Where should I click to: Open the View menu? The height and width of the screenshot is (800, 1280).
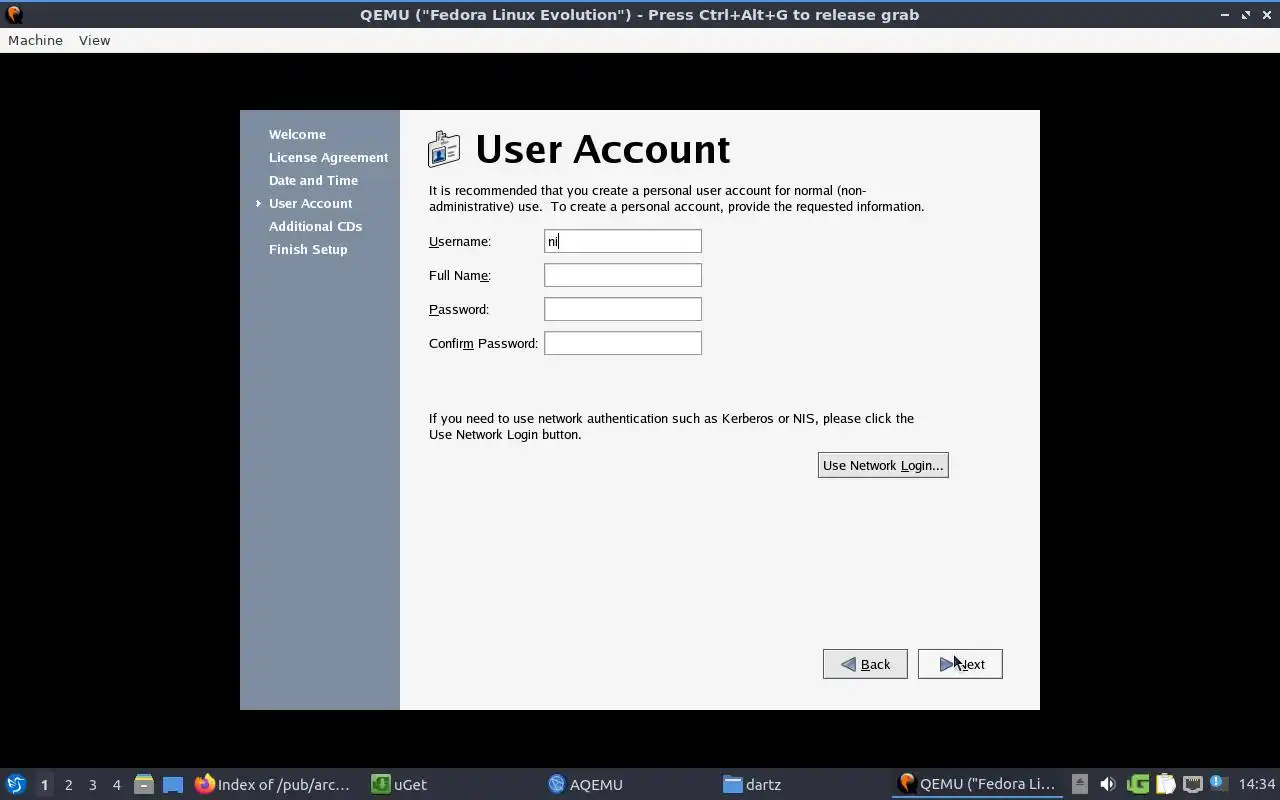(94, 40)
